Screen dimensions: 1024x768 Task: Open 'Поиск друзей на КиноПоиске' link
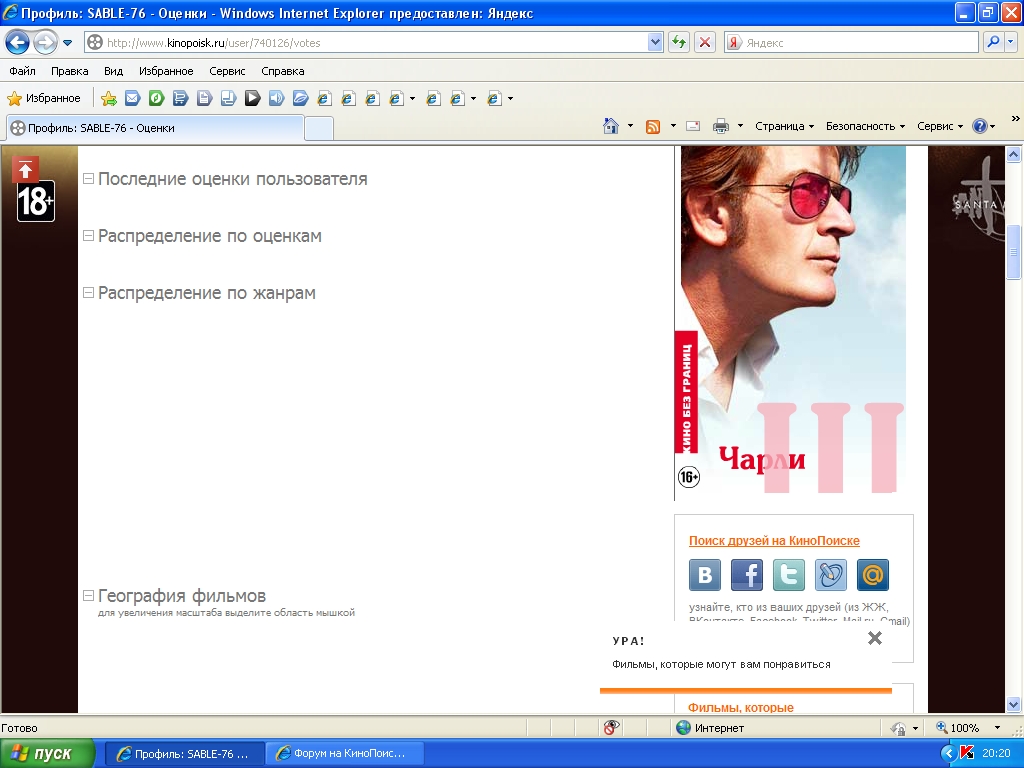point(774,541)
